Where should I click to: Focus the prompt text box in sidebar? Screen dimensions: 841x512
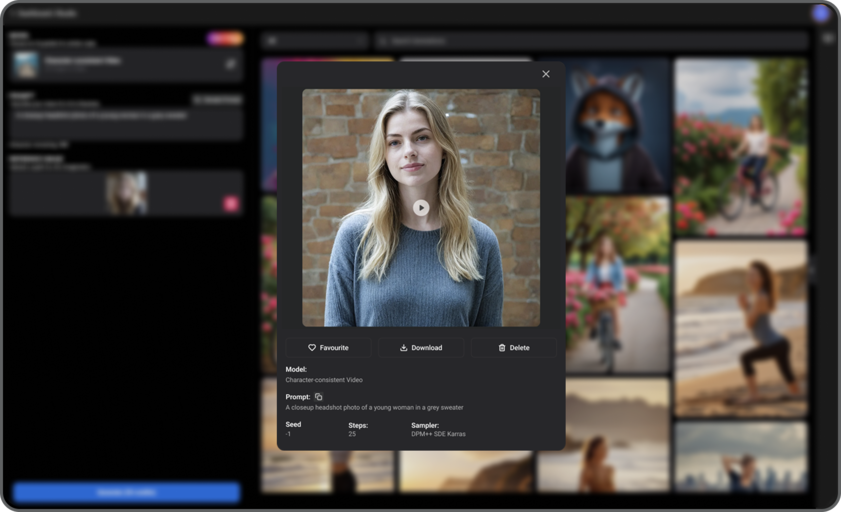126,123
